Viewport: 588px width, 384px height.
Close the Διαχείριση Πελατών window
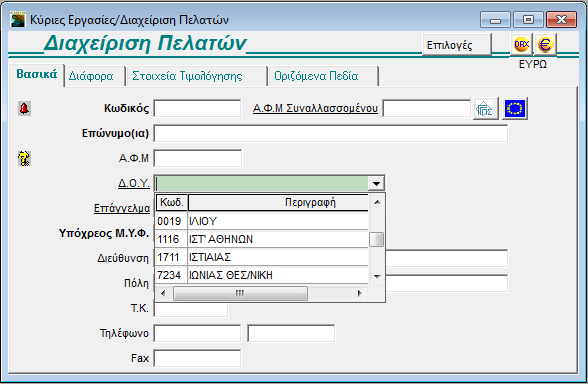click(x=561, y=20)
